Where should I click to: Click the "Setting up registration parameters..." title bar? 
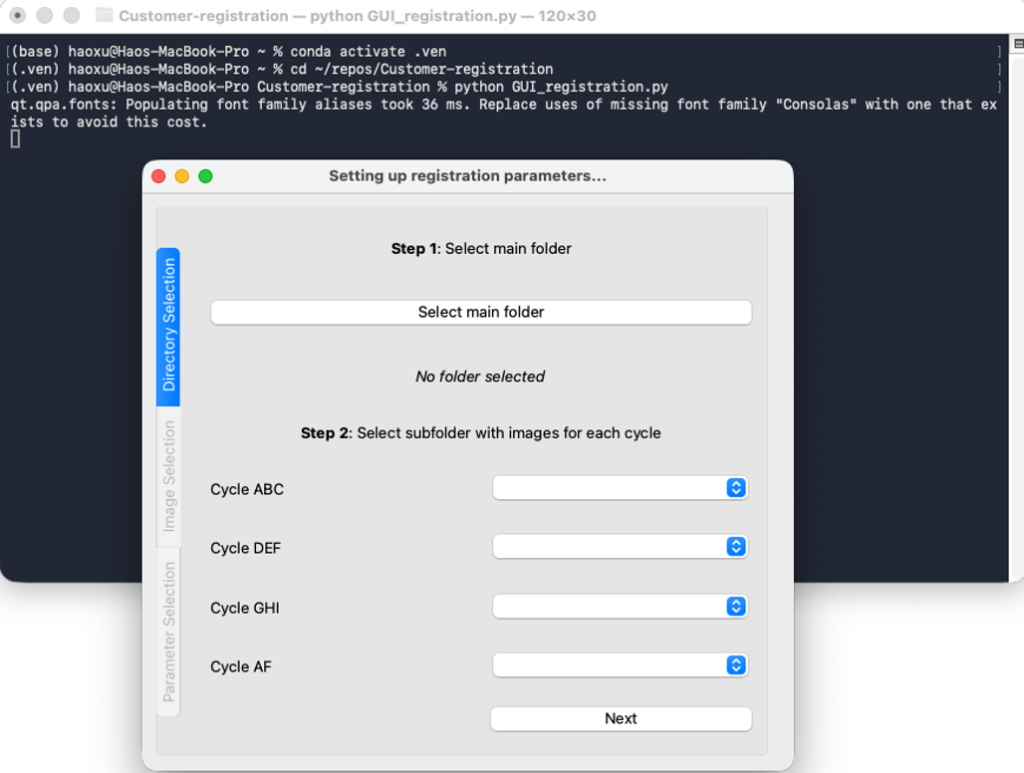tap(467, 176)
